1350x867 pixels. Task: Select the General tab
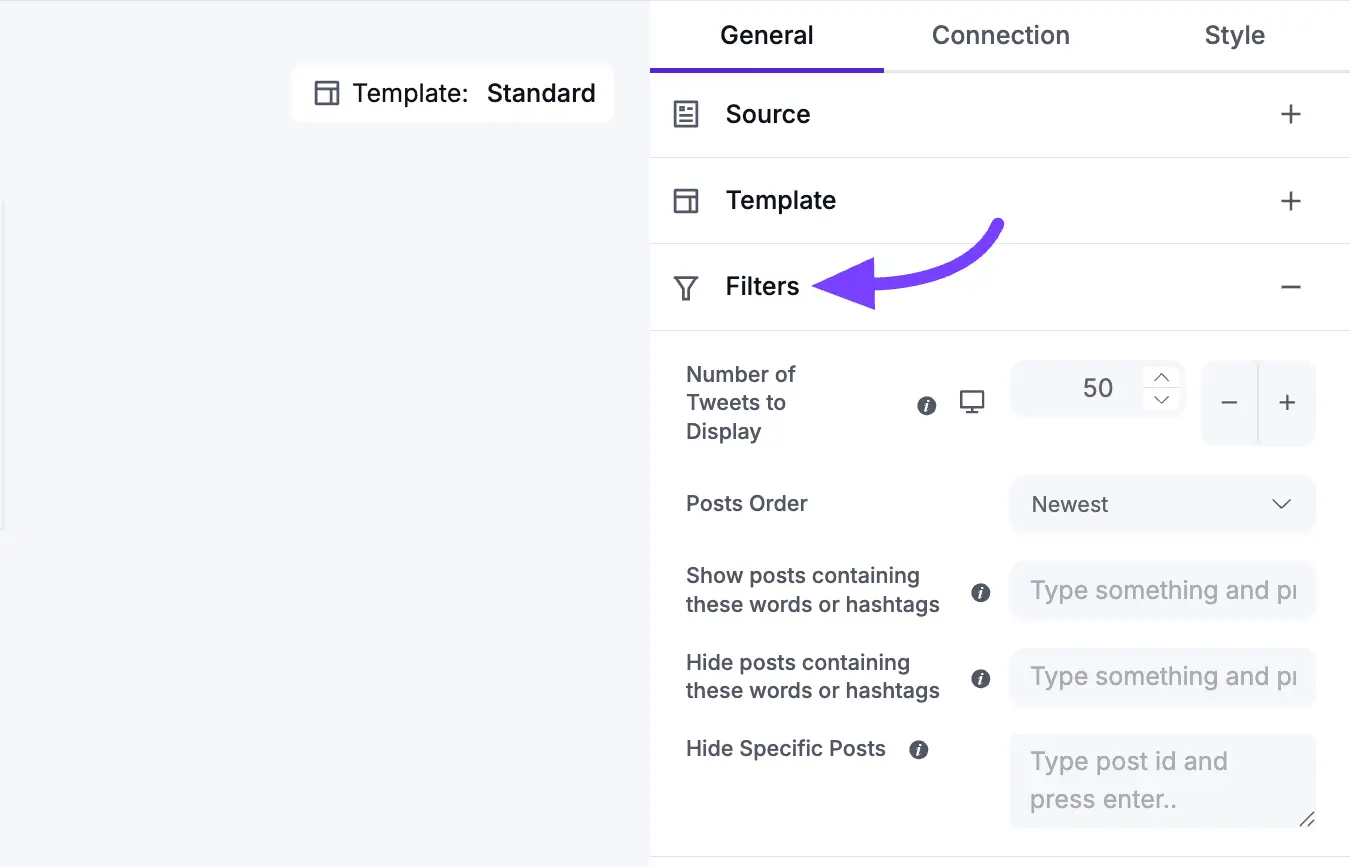766,35
